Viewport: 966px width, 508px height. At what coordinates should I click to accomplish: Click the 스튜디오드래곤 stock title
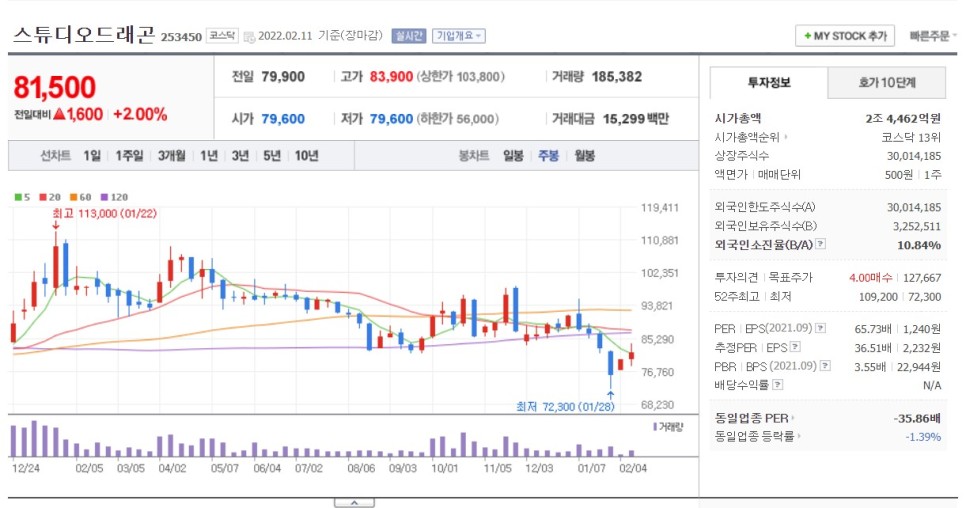tap(84, 34)
